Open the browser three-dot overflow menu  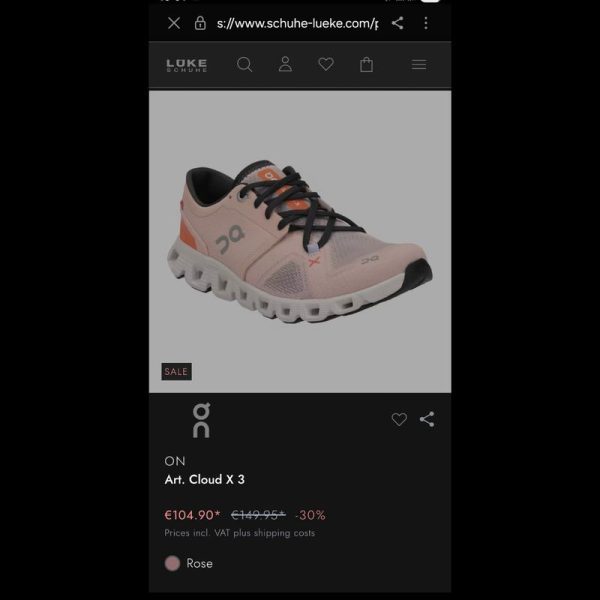pos(426,23)
